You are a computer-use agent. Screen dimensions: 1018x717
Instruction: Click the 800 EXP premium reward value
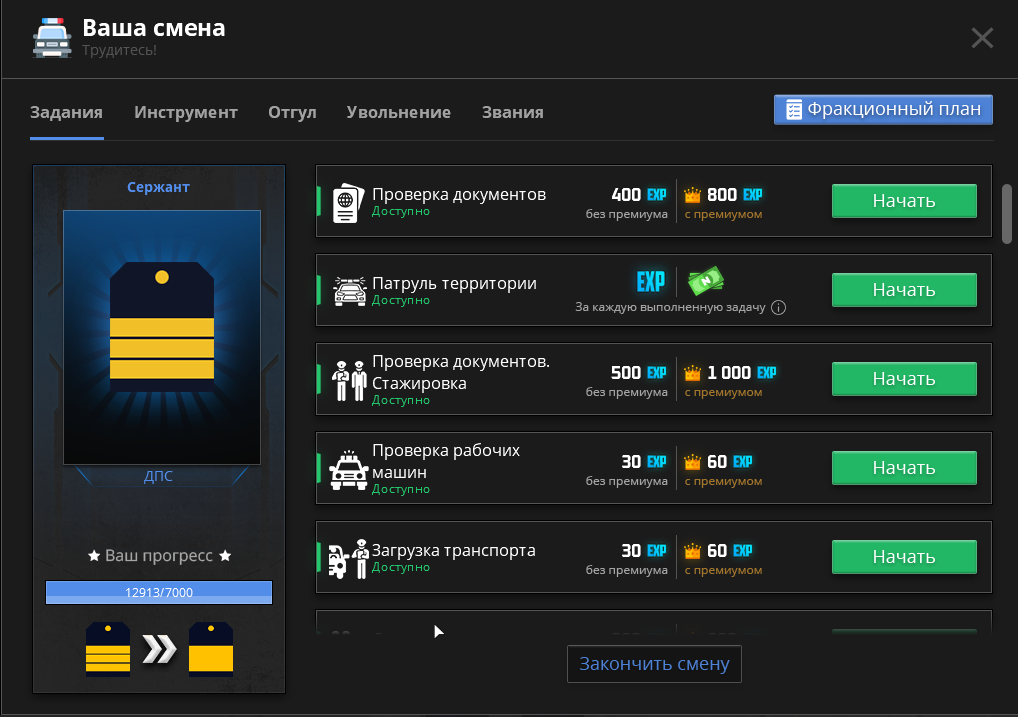point(734,195)
